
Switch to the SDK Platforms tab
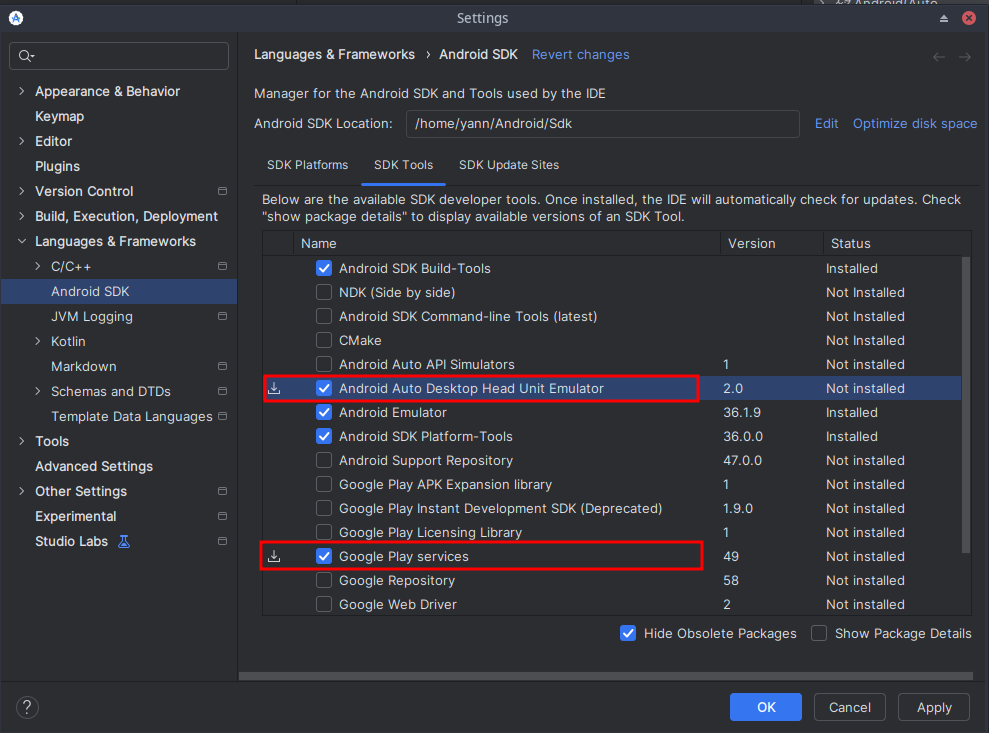(307, 165)
